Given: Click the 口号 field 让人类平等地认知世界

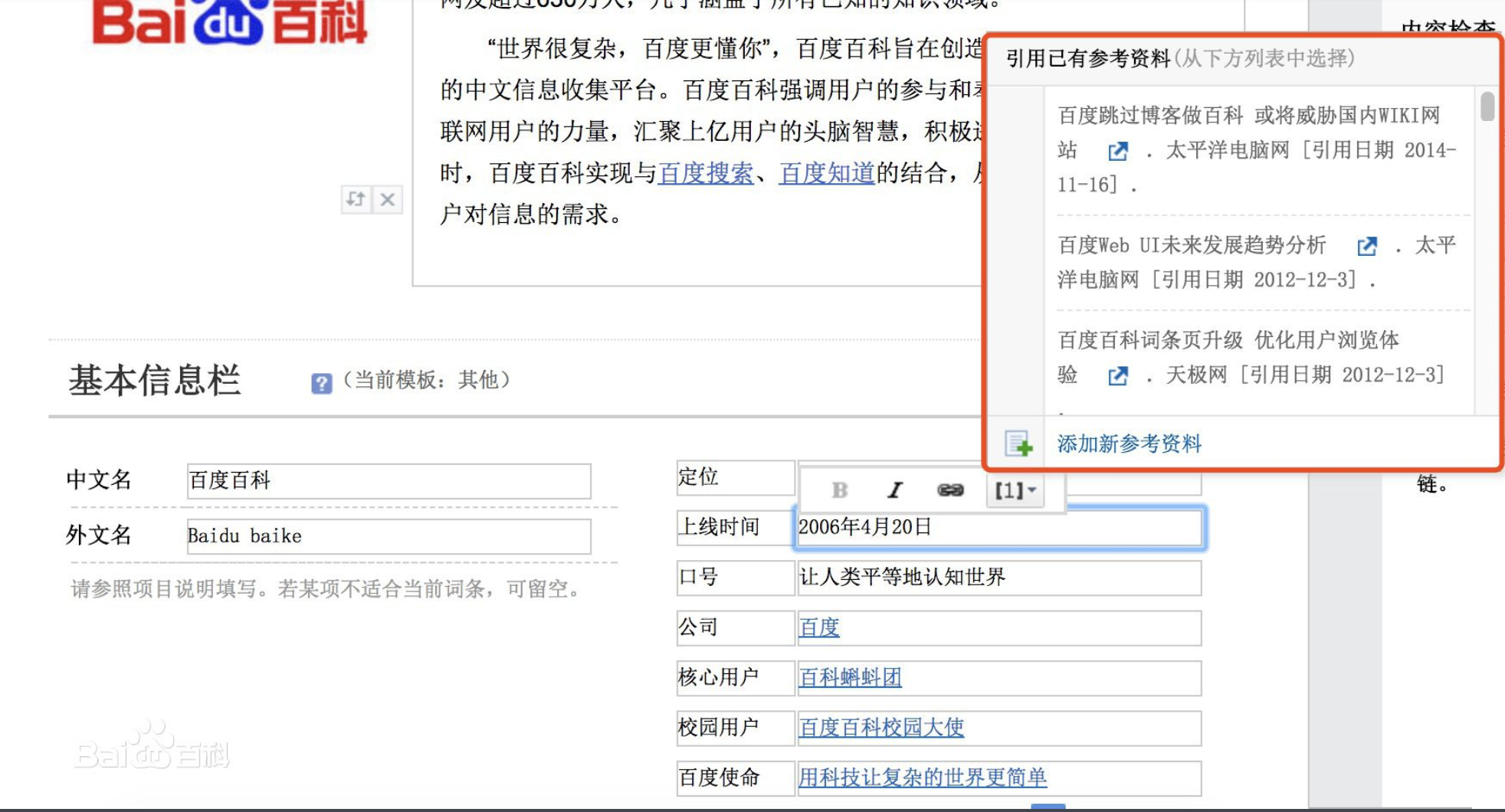Looking at the screenshot, I should click(x=999, y=578).
